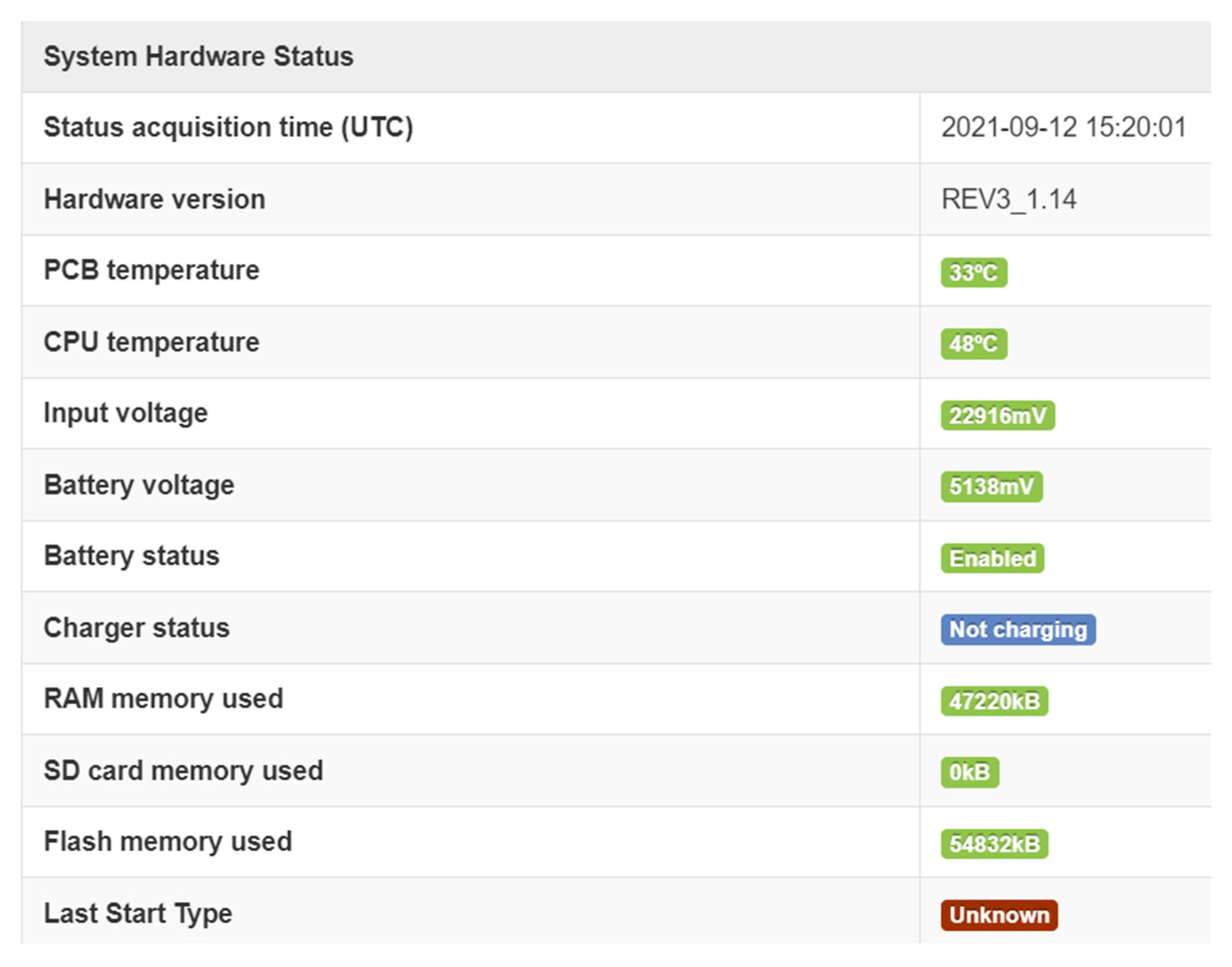Image resolution: width=1232 pixels, height=967 pixels.
Task: Click the green Enabled battery status badge
Action: [x=992, y=558]
